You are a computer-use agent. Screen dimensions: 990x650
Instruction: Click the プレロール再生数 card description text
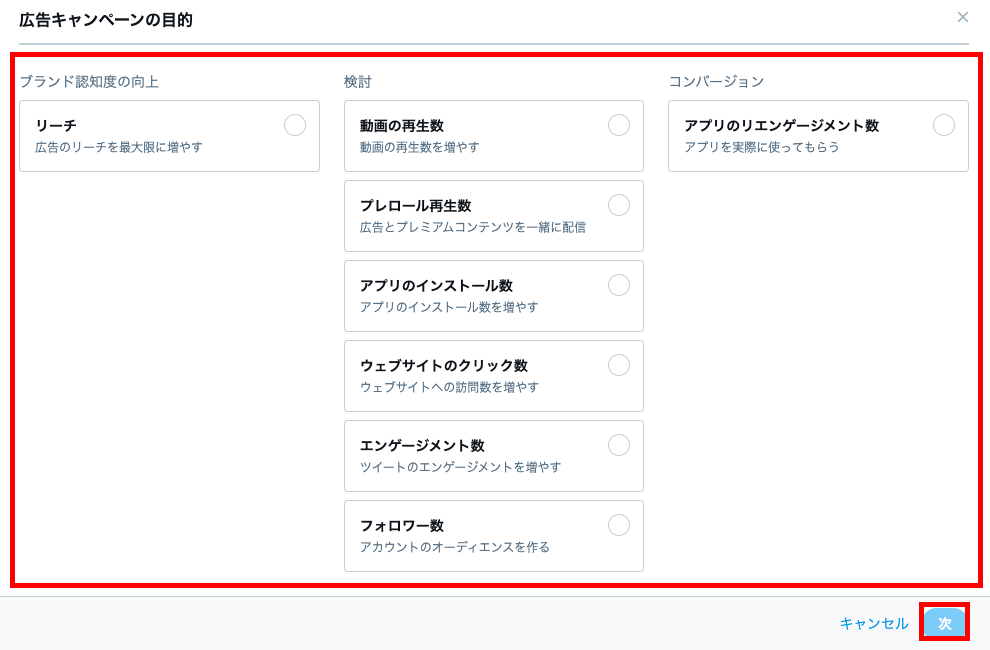pos(472,227)
